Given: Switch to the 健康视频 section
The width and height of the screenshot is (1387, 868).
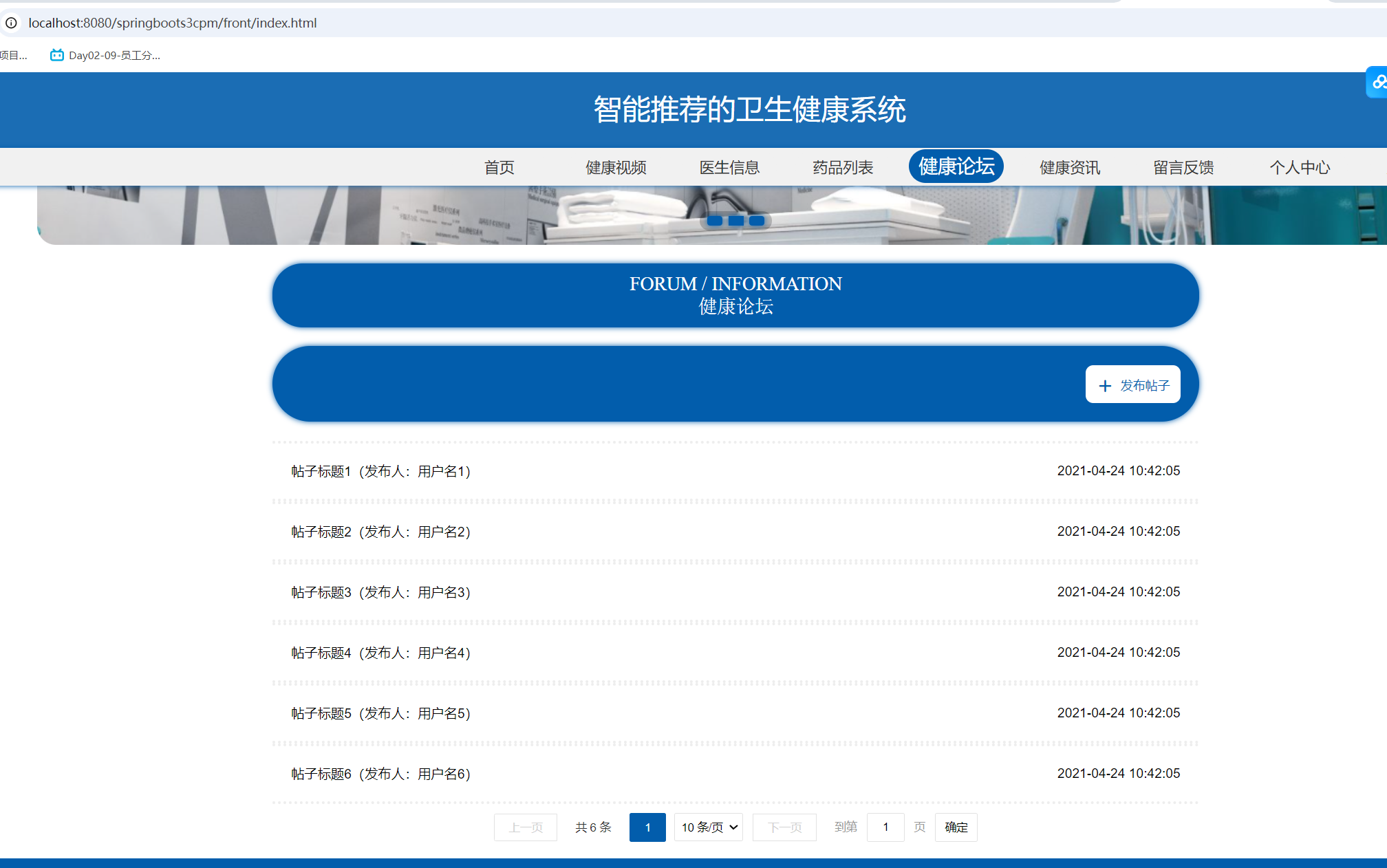Looking at the screenshot, I should (x=614, y=167).
